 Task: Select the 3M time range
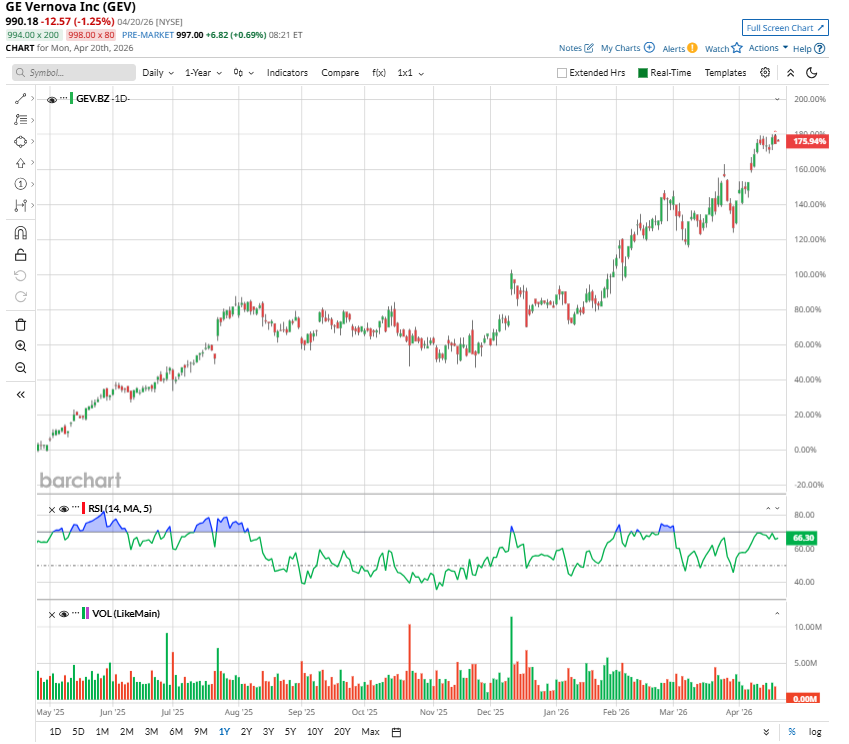pos(152,732)
